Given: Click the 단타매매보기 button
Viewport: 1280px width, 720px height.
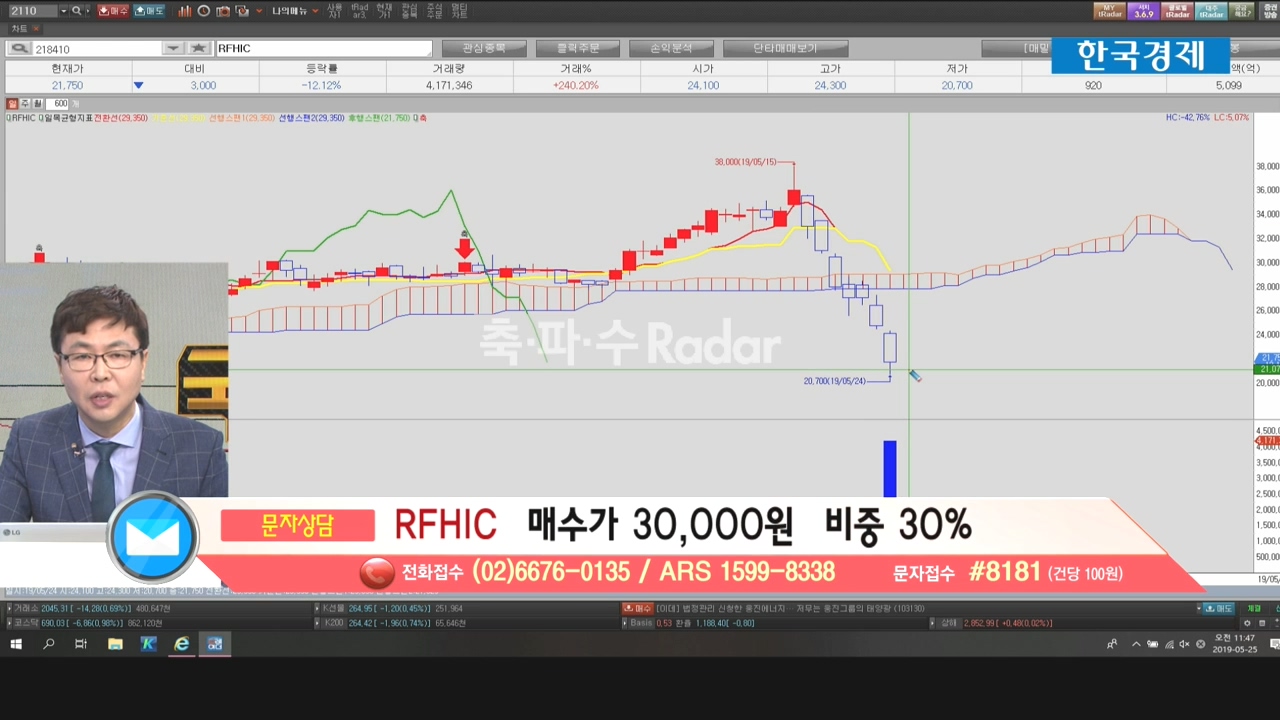Looking at the screenshot, I should point(785,48).
